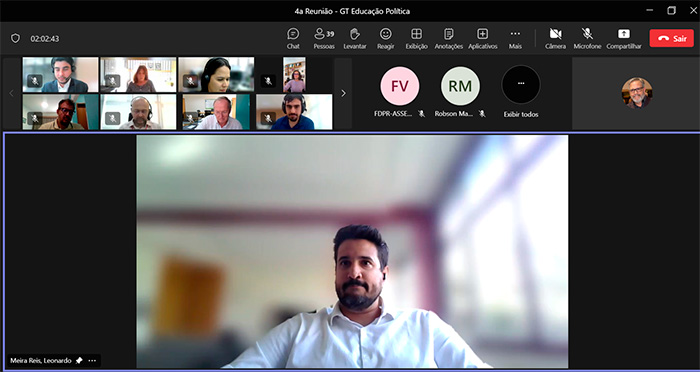Open the Aplicativos apps panel
This screenshot has width=700, height=372.
pos(483,38)
